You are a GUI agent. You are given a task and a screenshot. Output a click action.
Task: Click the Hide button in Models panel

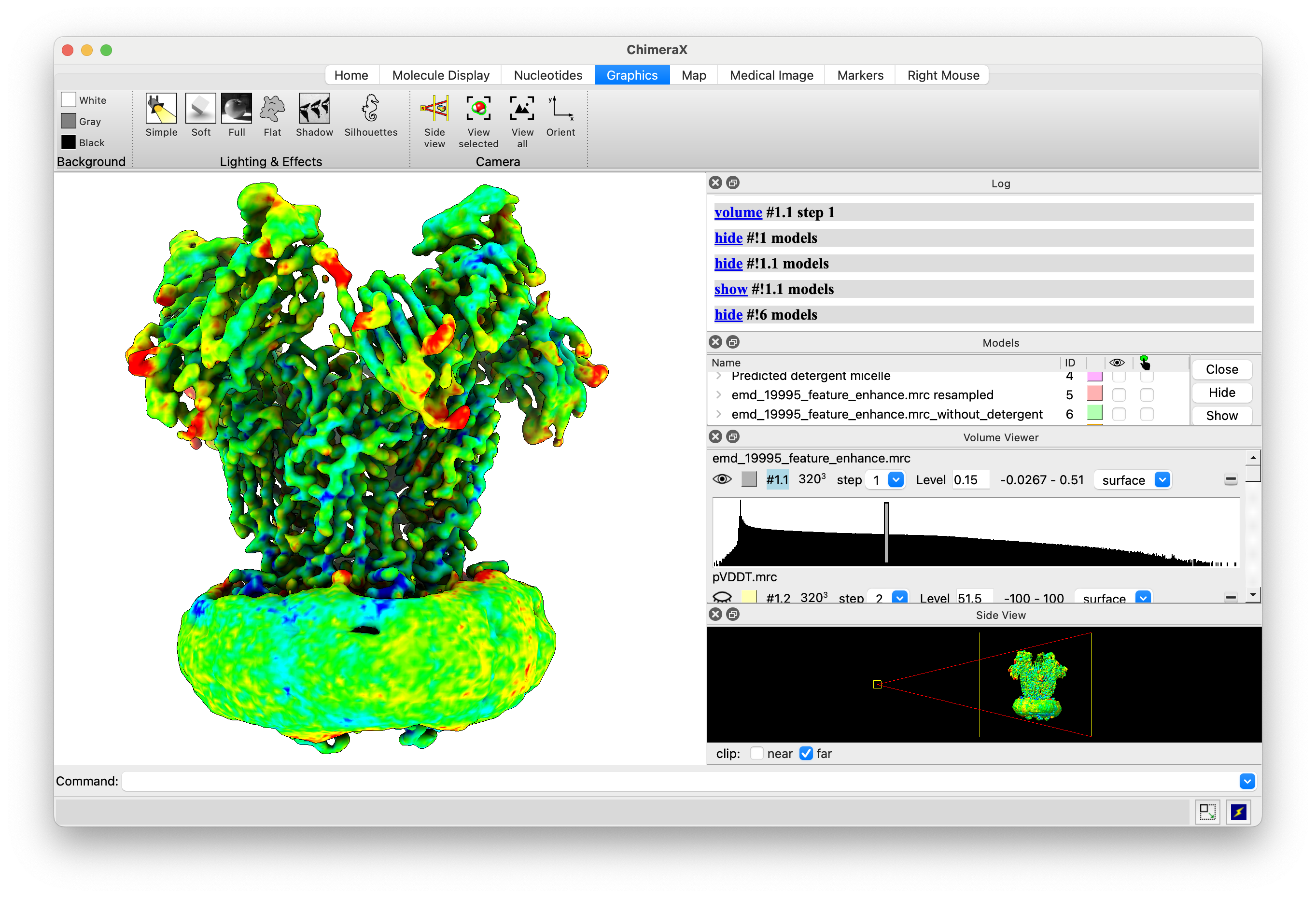point(1221,393)
